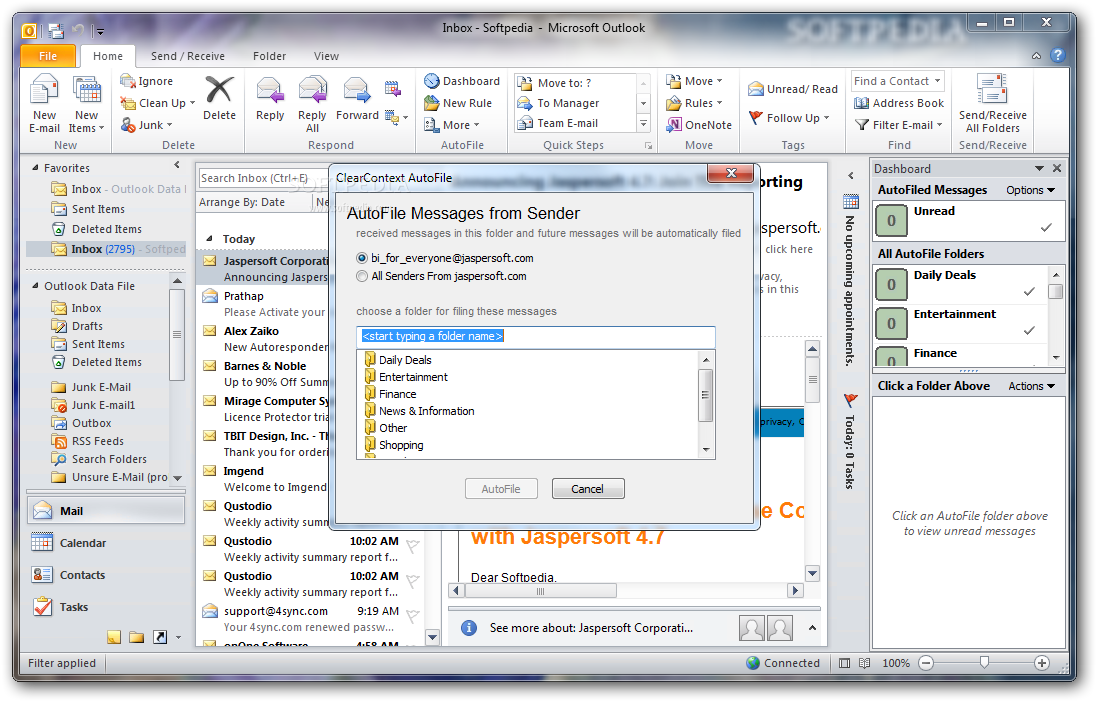The height and width of the screenshot is (702, 1097).
Task: Open the Actions dropdown in Dashboard
Action: (x=1031, y=386)
